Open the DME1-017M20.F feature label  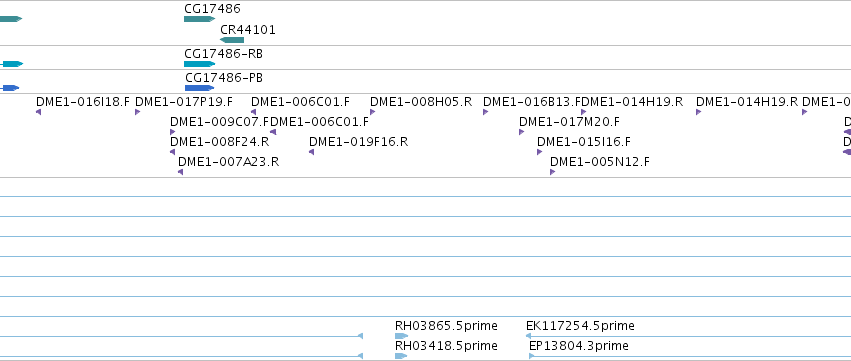coord(569,122)
